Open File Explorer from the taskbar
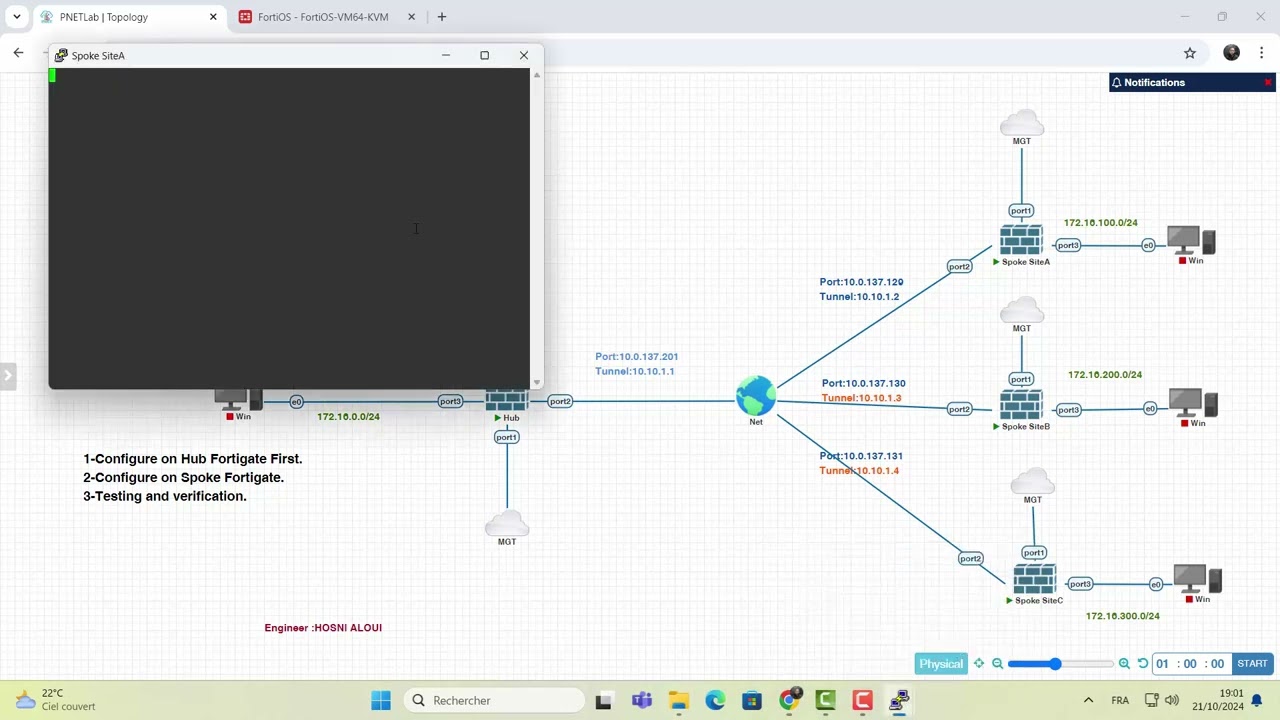This screenshot has height=720, width=1280. (678, 700)
